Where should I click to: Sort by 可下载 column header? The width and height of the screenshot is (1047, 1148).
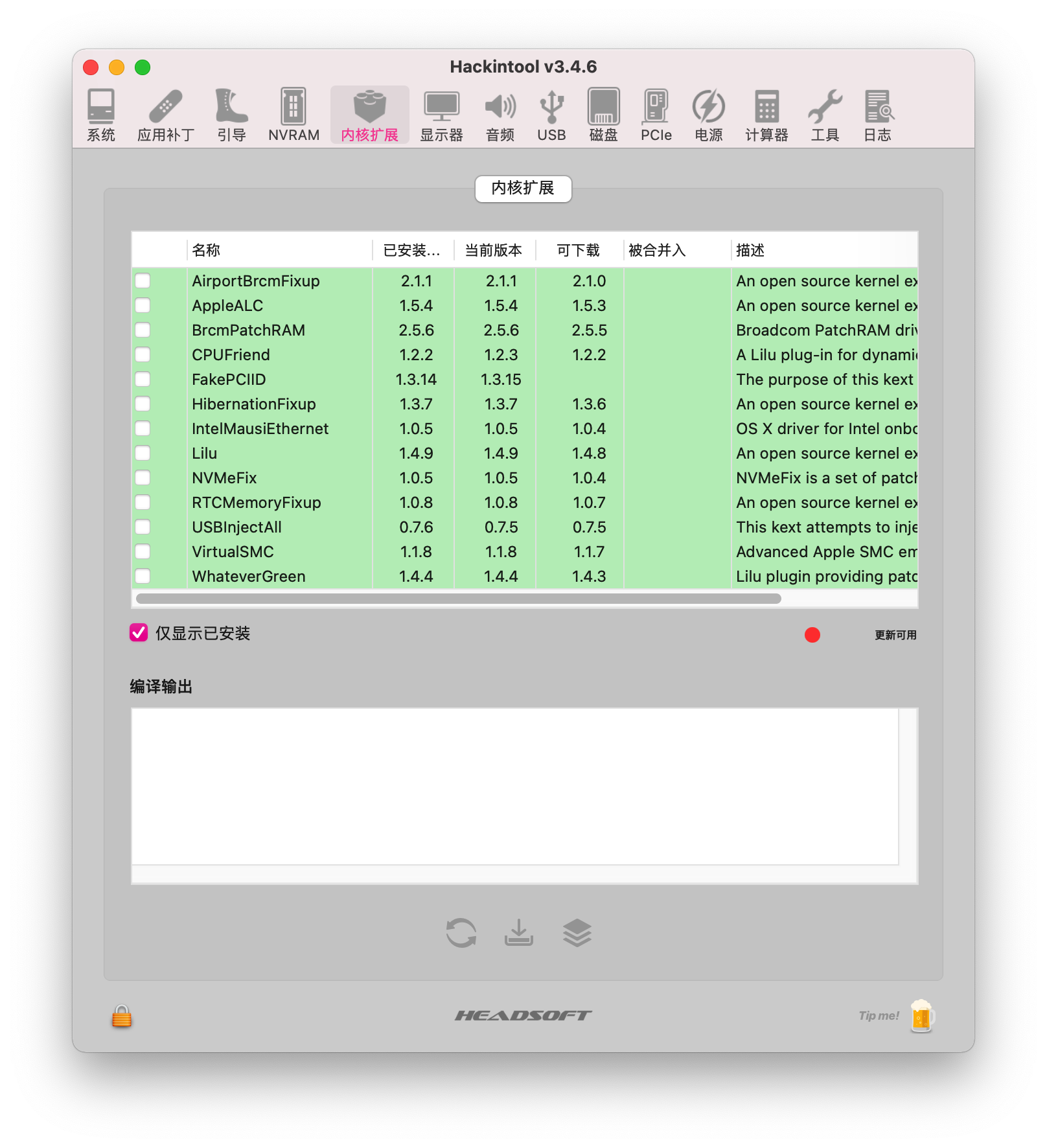pos(580,250)
